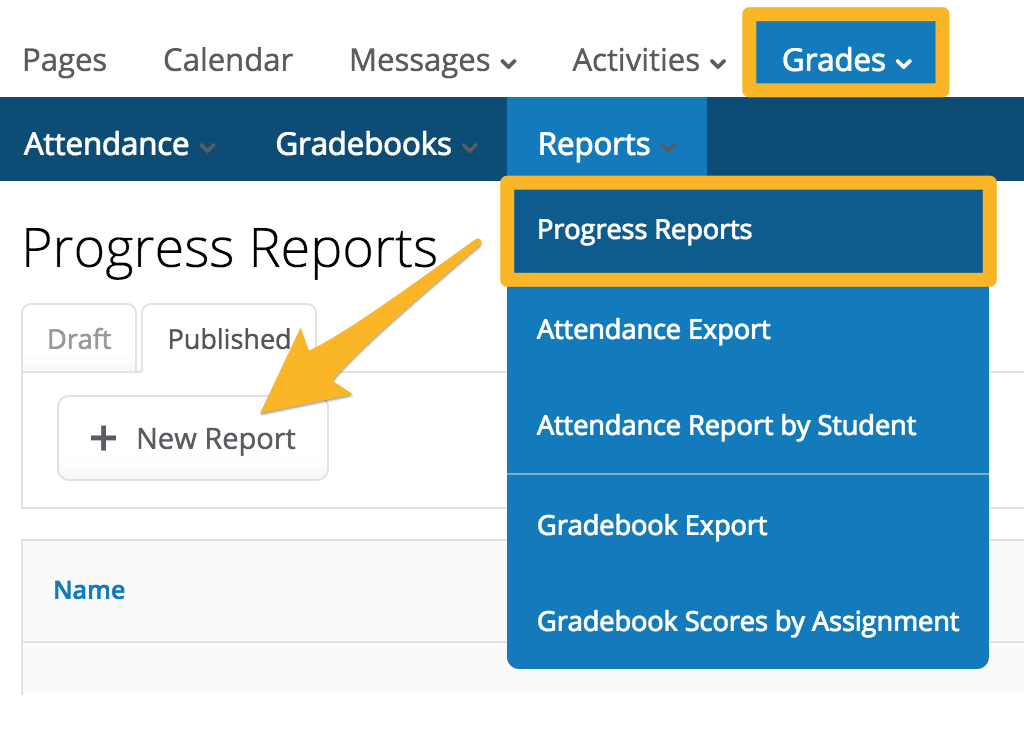Choose Gradebook Export menu entry

(x=652, y=524)
